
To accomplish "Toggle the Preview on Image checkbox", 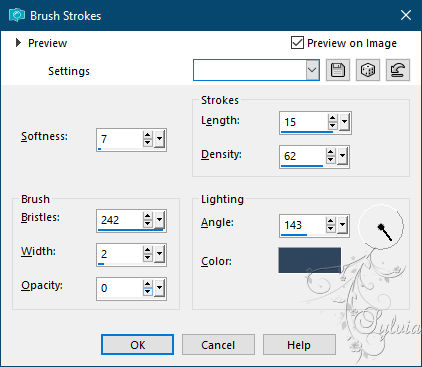I will click(x=297, y=43).
